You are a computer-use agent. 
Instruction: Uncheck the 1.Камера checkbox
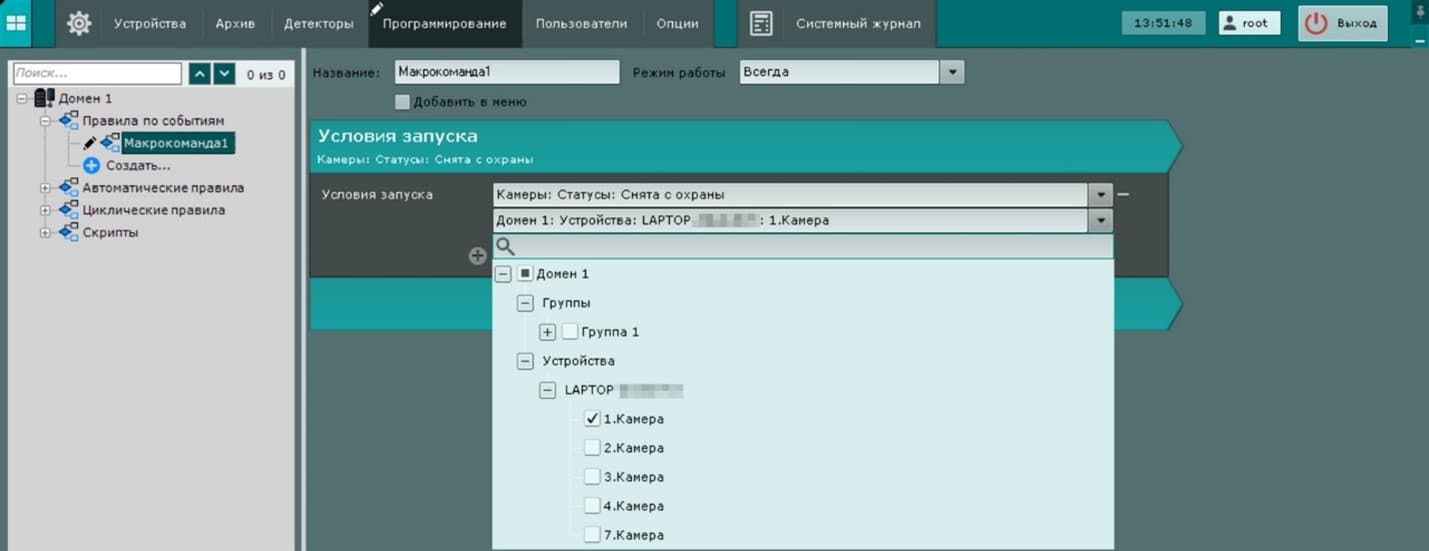[592, 418]
